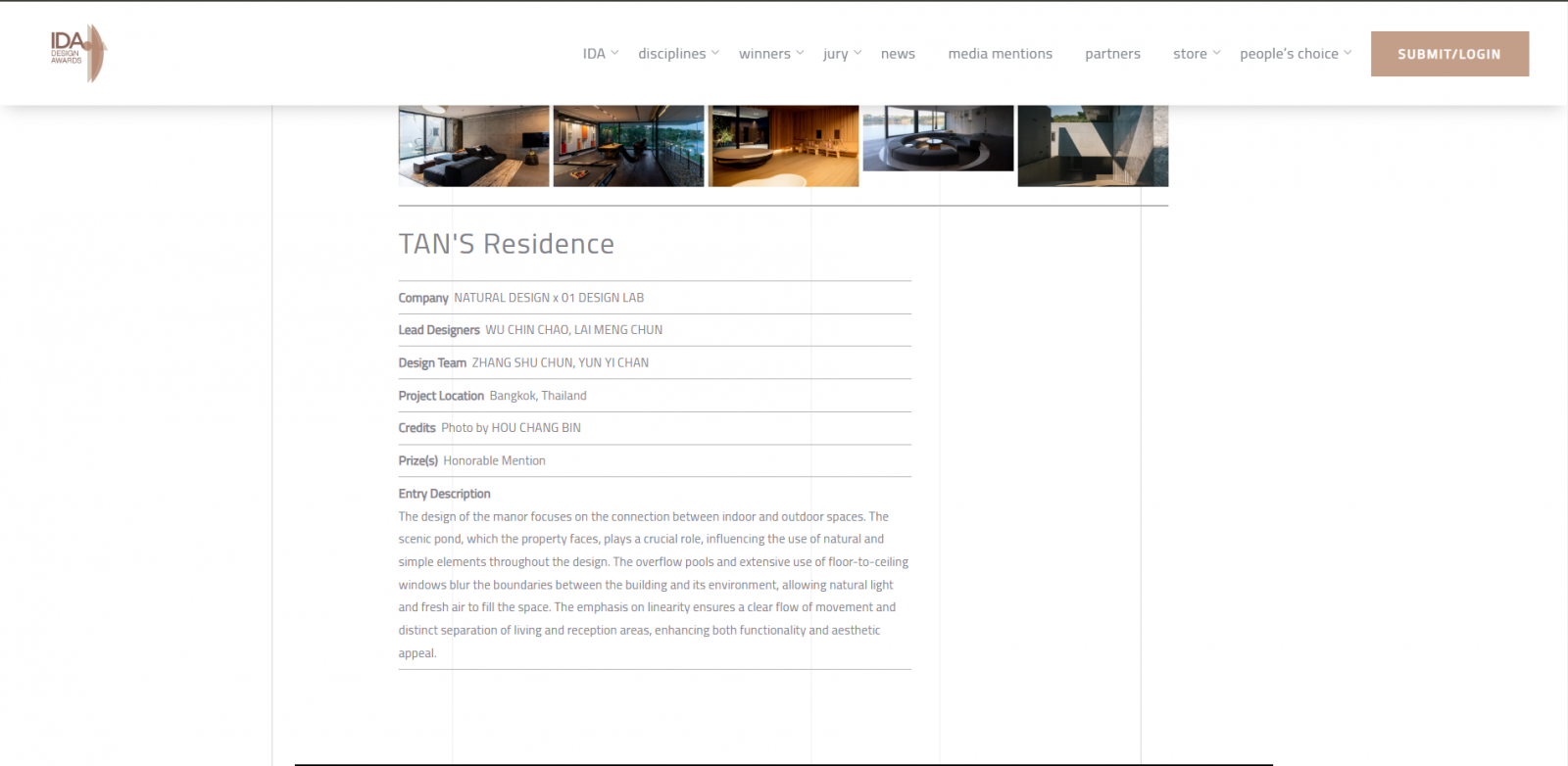Image resolution: width=1568 pixels, height=766 pixels.
Task: Click the Design Team label
Action: (432, 362)
